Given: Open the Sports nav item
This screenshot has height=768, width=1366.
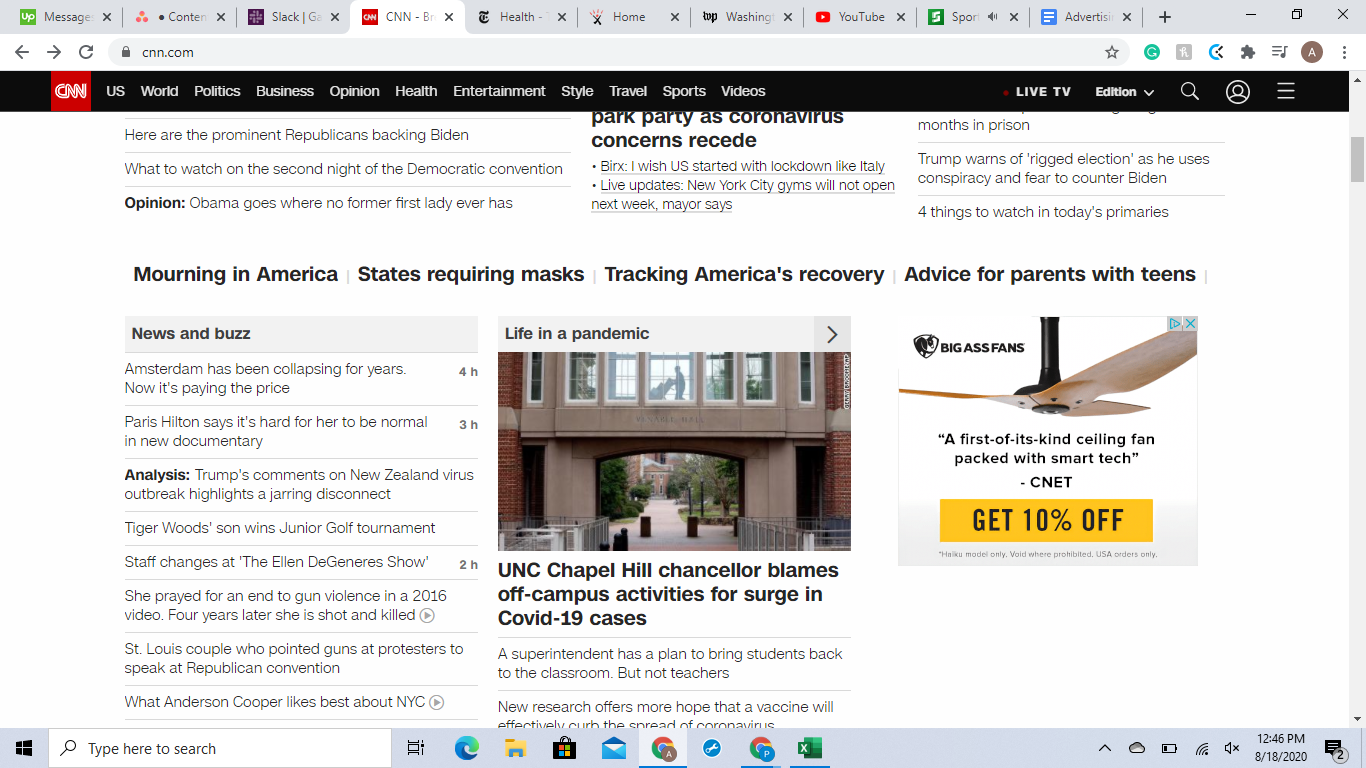Looking at the screenshot, I should click(684, 91).
